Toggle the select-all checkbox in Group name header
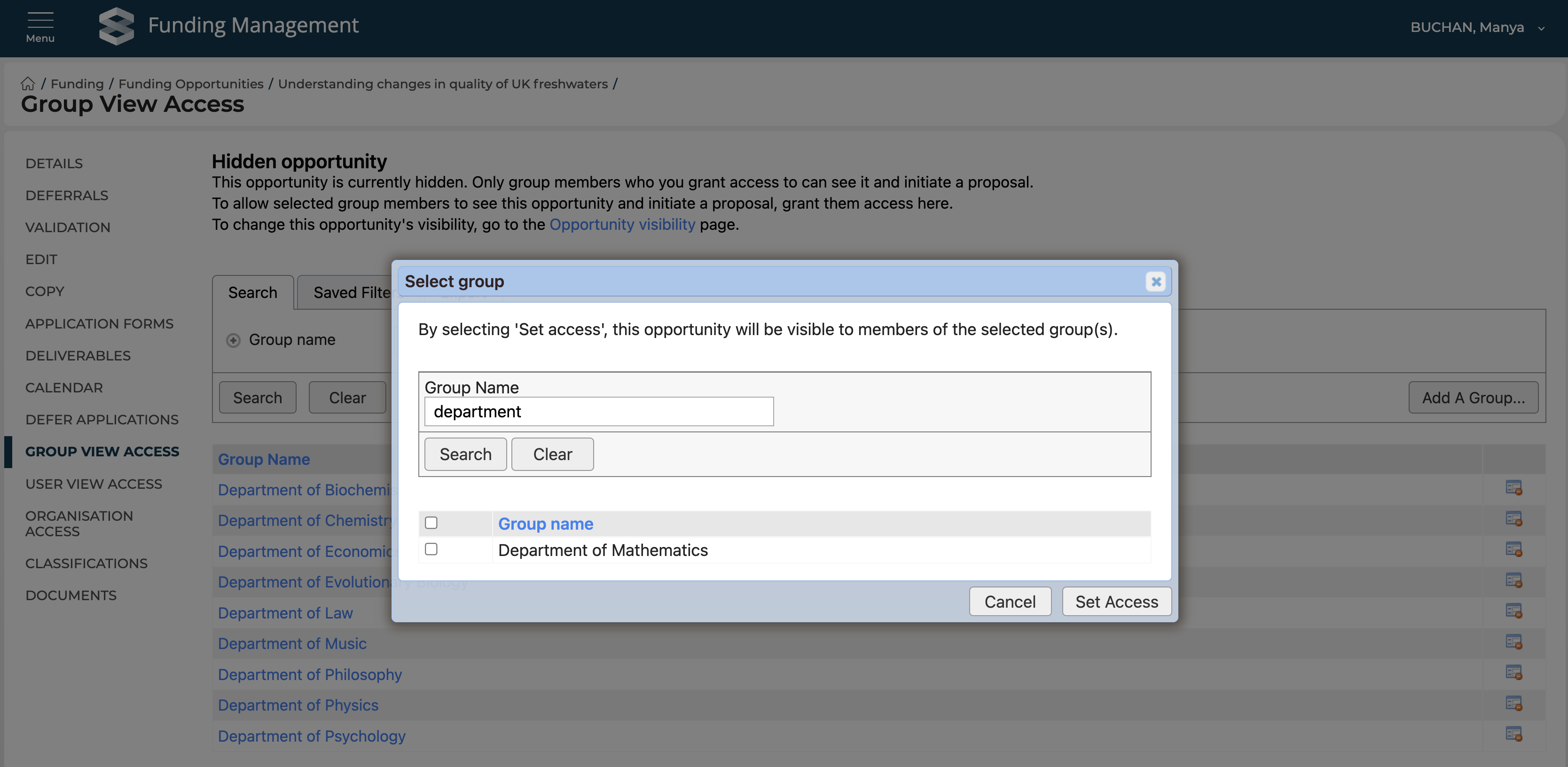The height and width of the screenshot is (767, 1568). click(431, 523)
